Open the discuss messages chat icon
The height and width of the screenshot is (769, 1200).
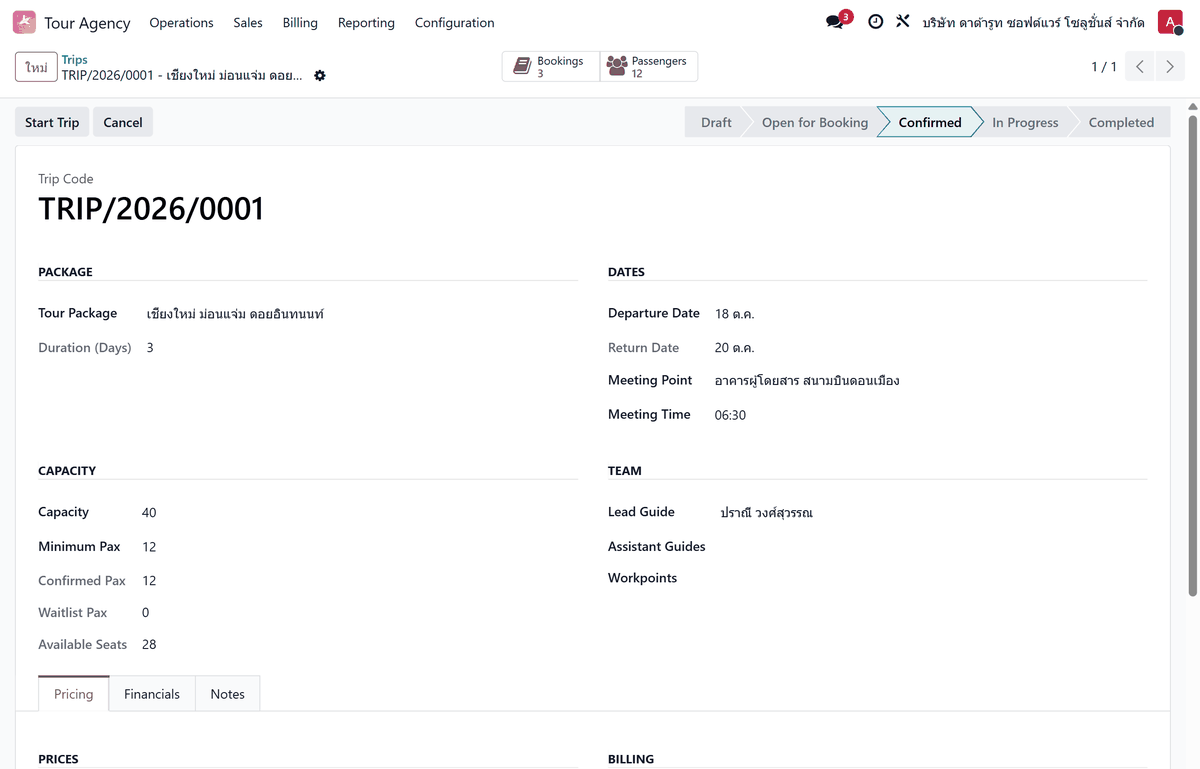point(835,22)
